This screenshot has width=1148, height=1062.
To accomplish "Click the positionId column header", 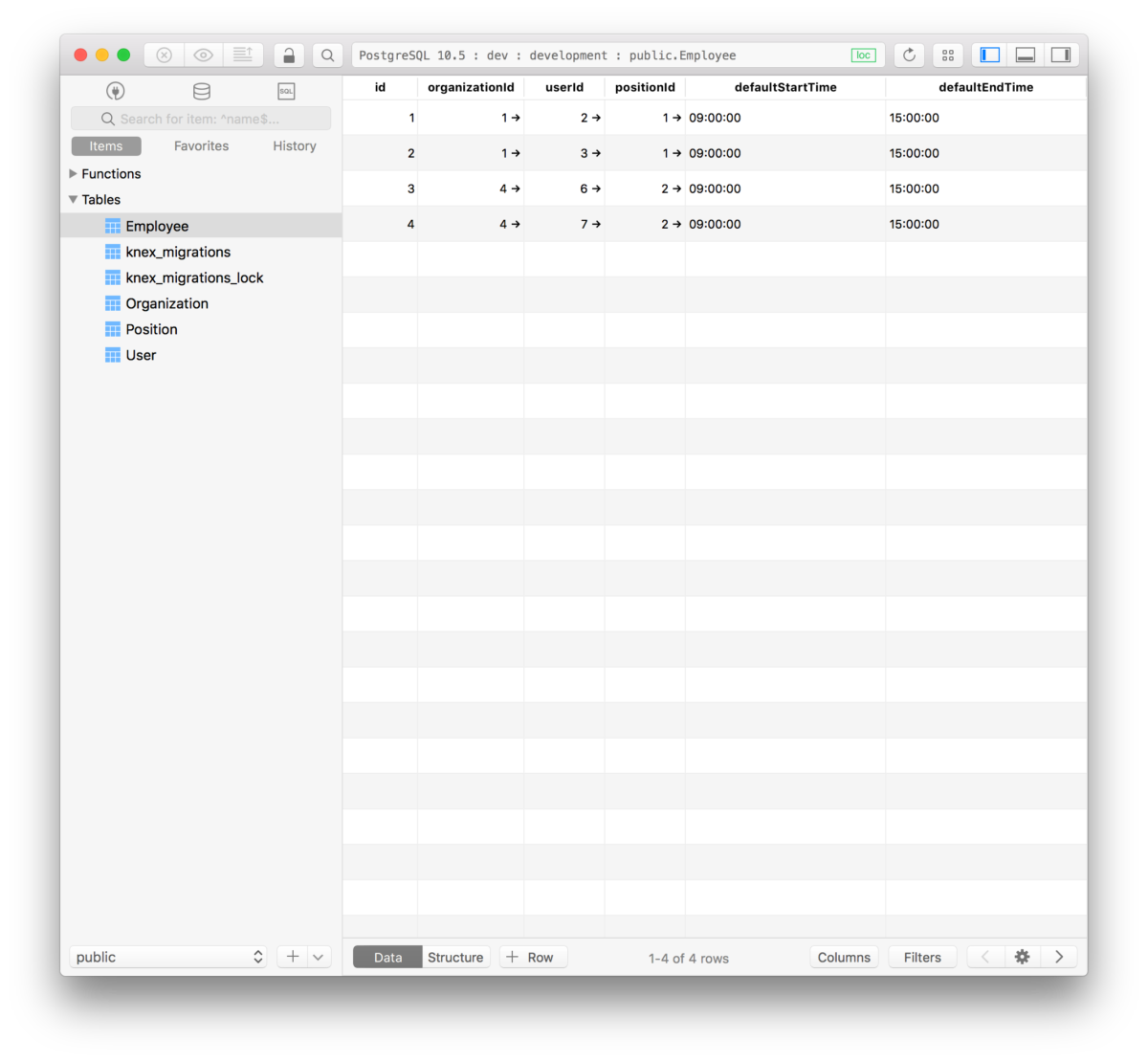I will (645, 87).
